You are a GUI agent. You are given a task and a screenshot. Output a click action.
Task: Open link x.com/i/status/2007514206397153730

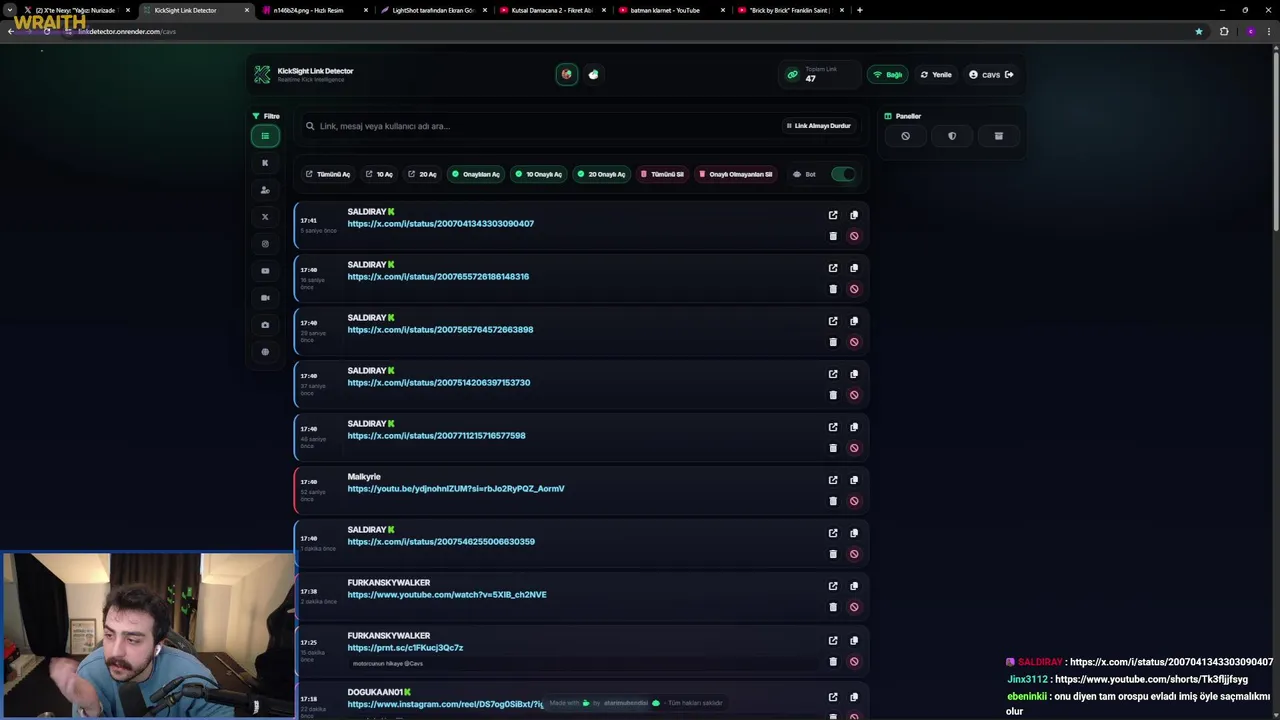click(x=439, y=383)
